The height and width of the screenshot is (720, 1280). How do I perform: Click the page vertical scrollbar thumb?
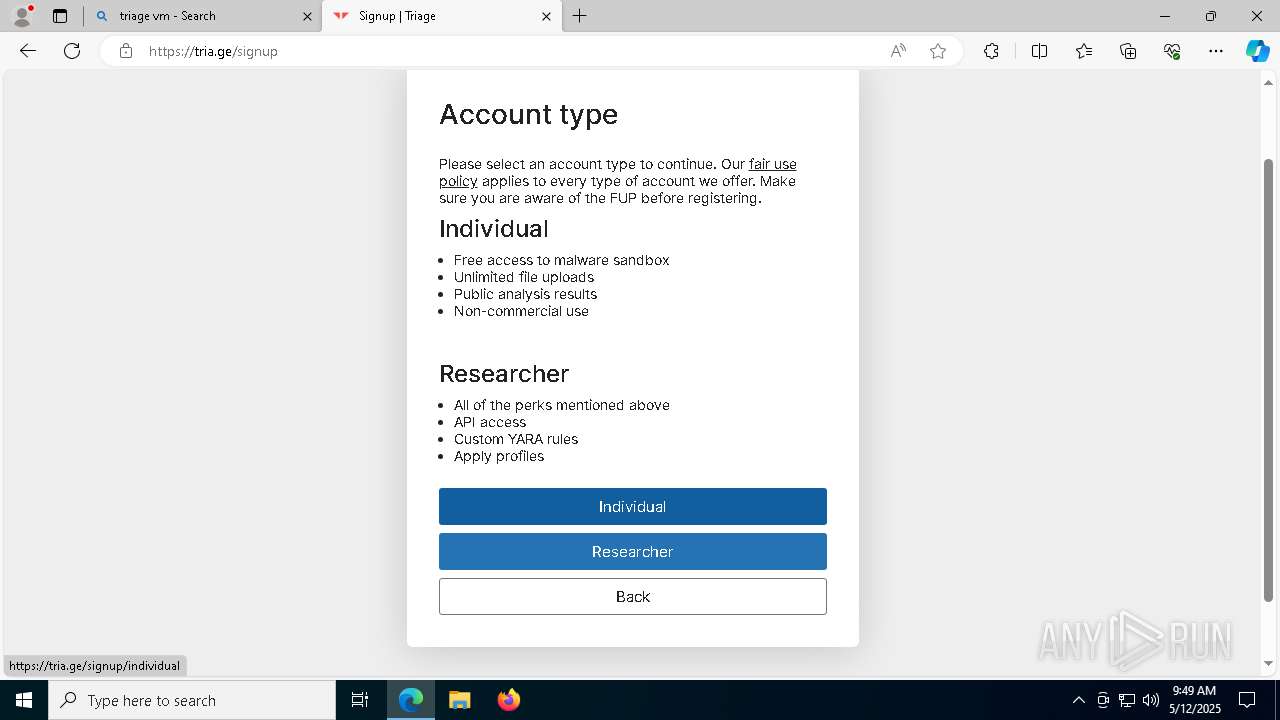1269,380
